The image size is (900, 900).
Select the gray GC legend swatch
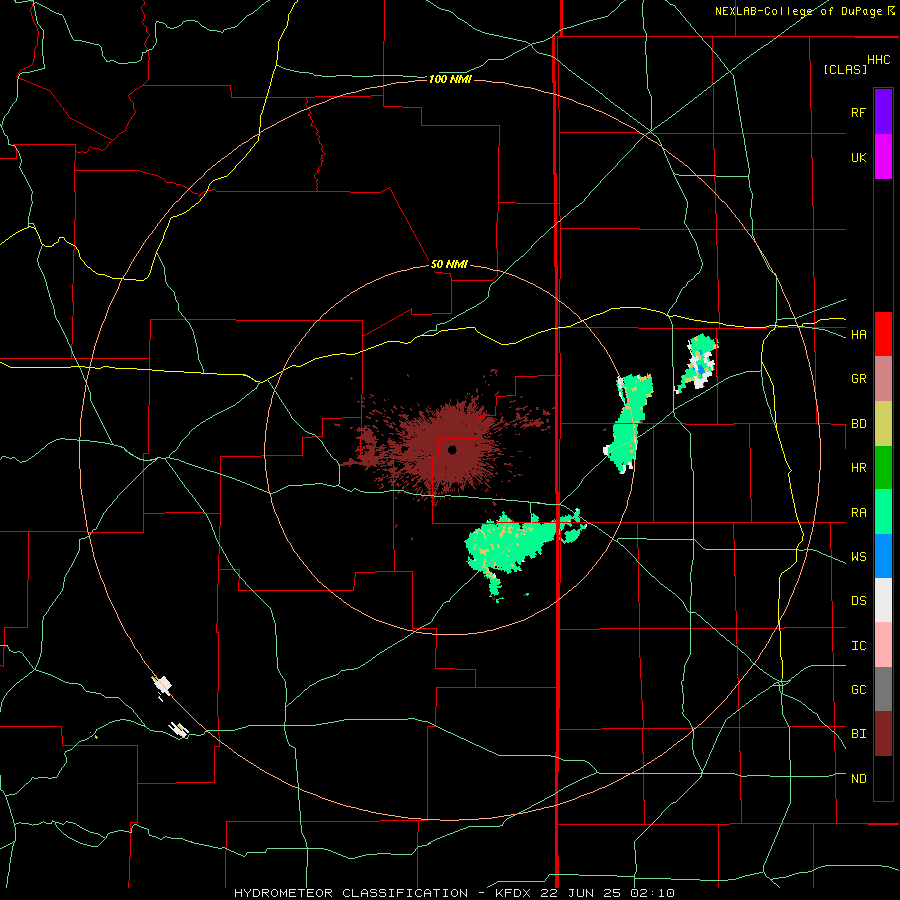tap(883, 689)
